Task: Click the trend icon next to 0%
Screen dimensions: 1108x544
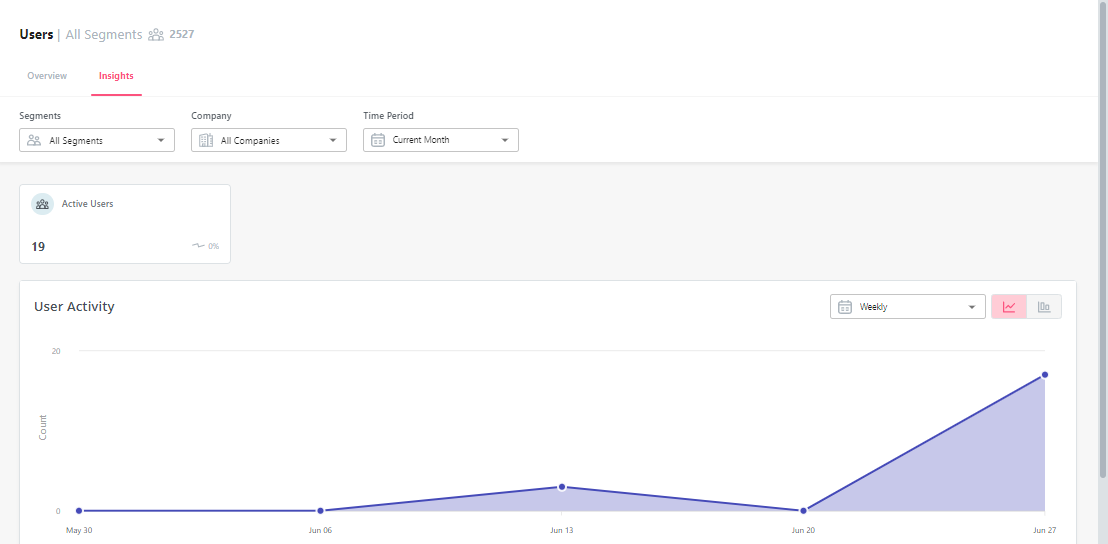Action: (198, 246)
